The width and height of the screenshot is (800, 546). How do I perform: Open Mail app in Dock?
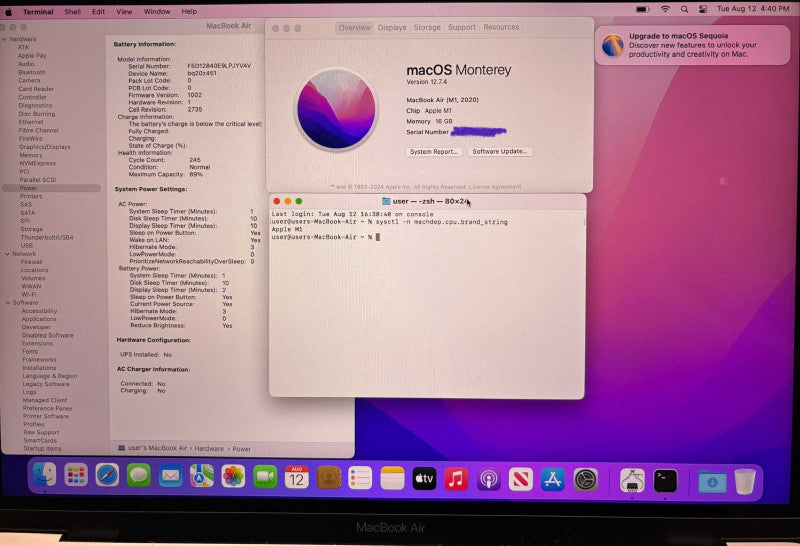pyautogui.click(x=170, y=476)
